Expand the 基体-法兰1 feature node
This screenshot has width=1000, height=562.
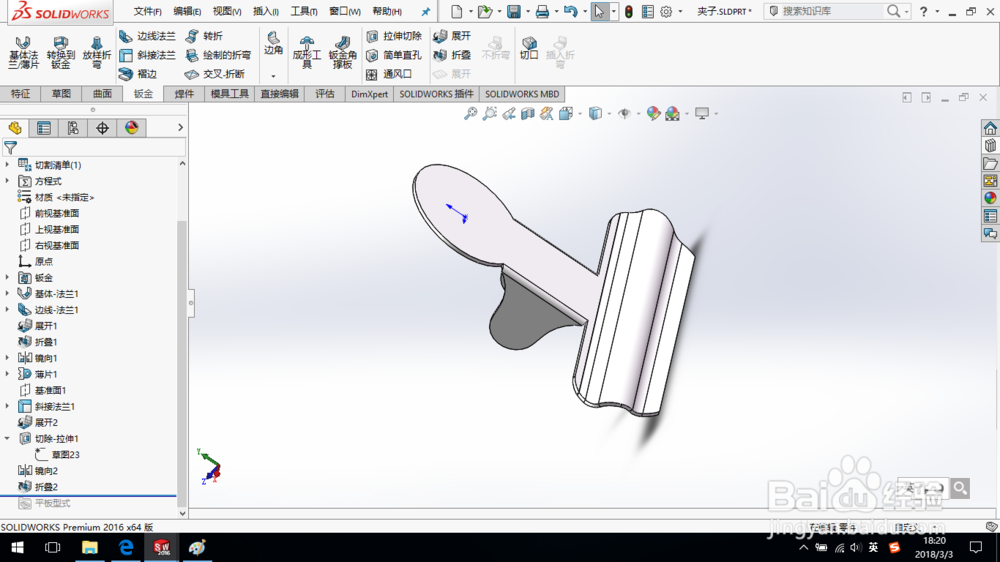pyautogui.click(x=8, y=293)
